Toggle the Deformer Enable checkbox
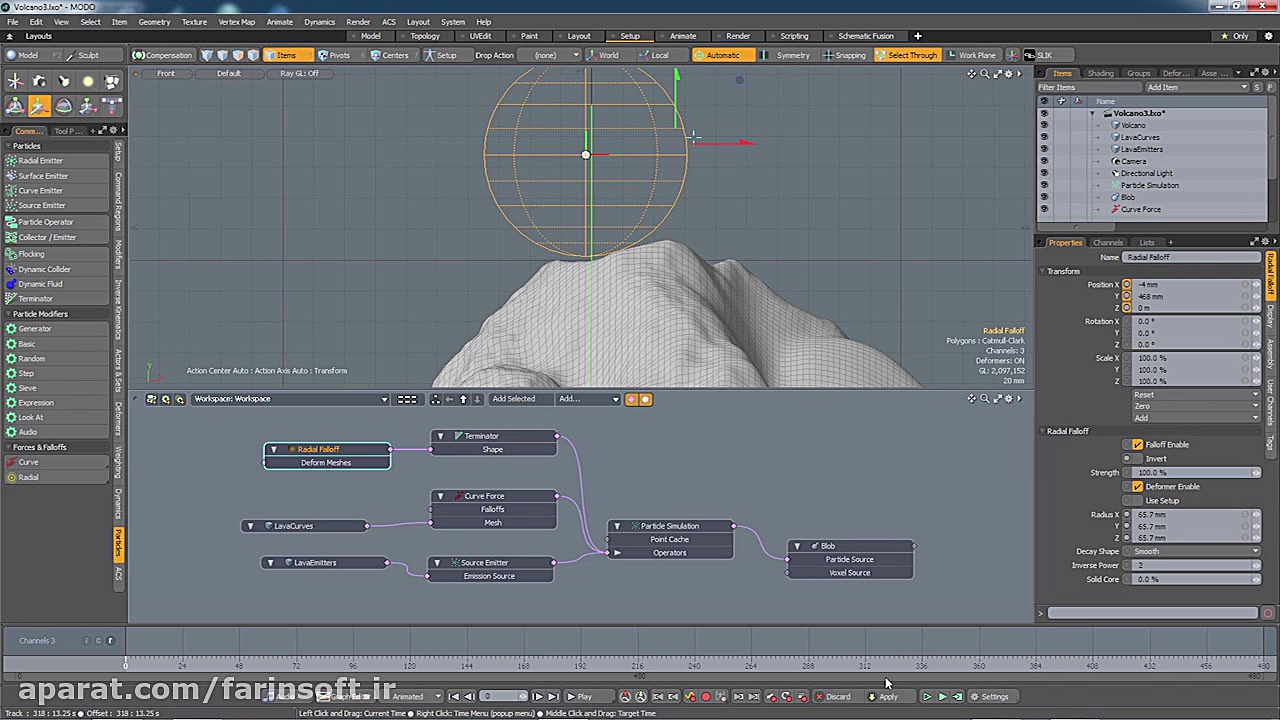Image resolution: width=1280 pixels, height=720 pixels. point(1138,487)
